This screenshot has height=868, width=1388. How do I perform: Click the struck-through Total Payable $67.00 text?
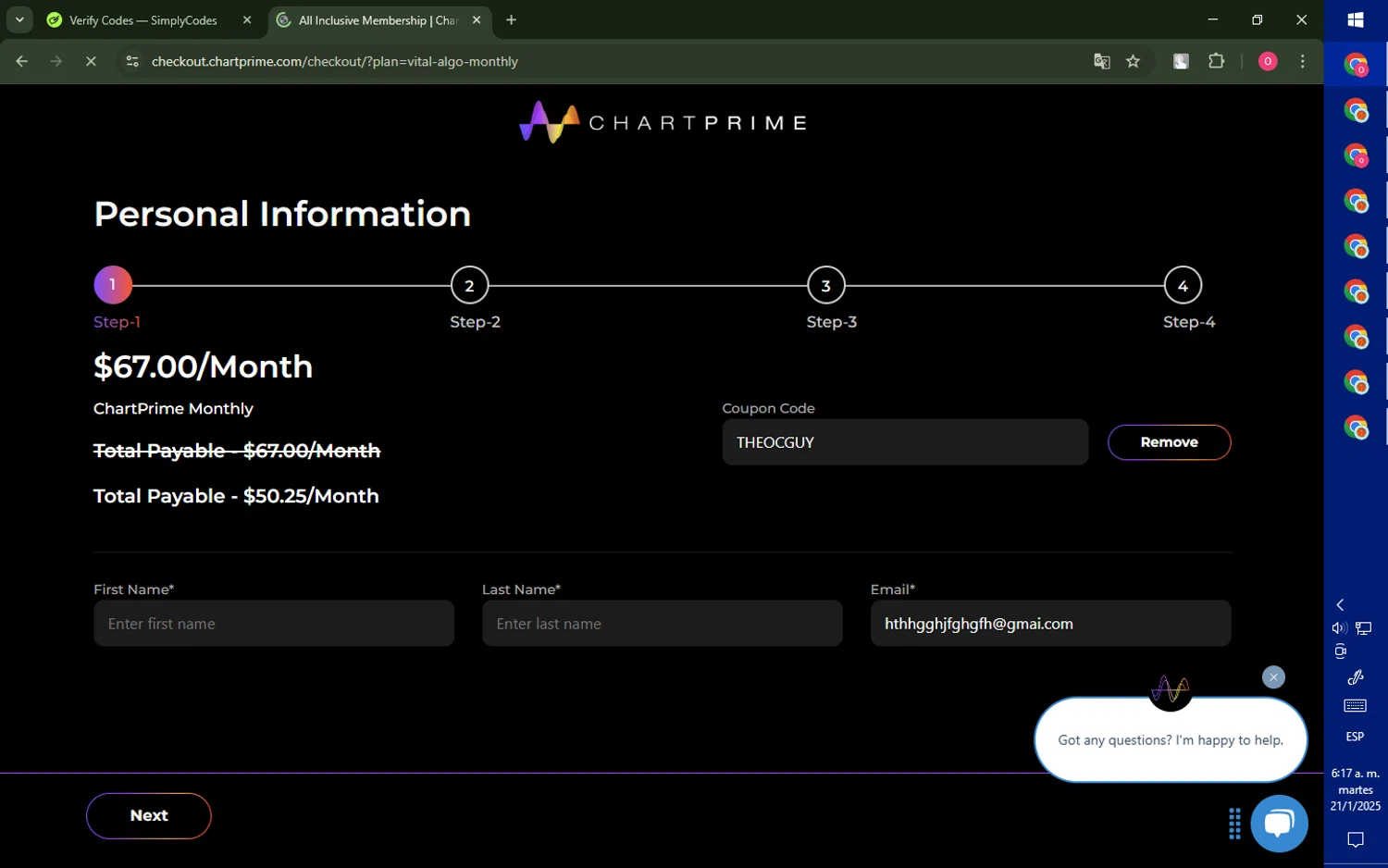coord(237,451)
